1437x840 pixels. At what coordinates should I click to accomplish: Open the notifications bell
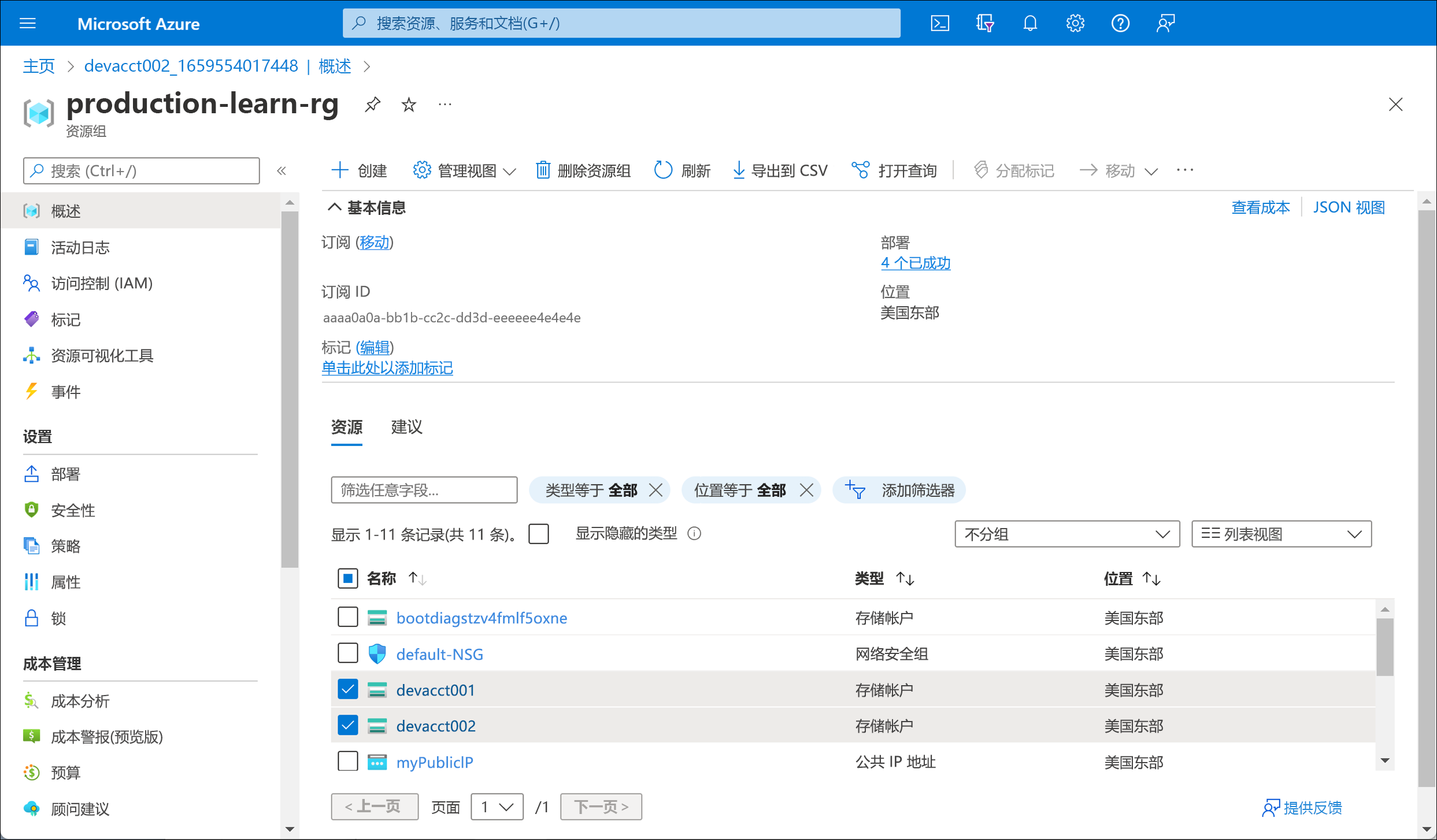(x=1030, y=23)
